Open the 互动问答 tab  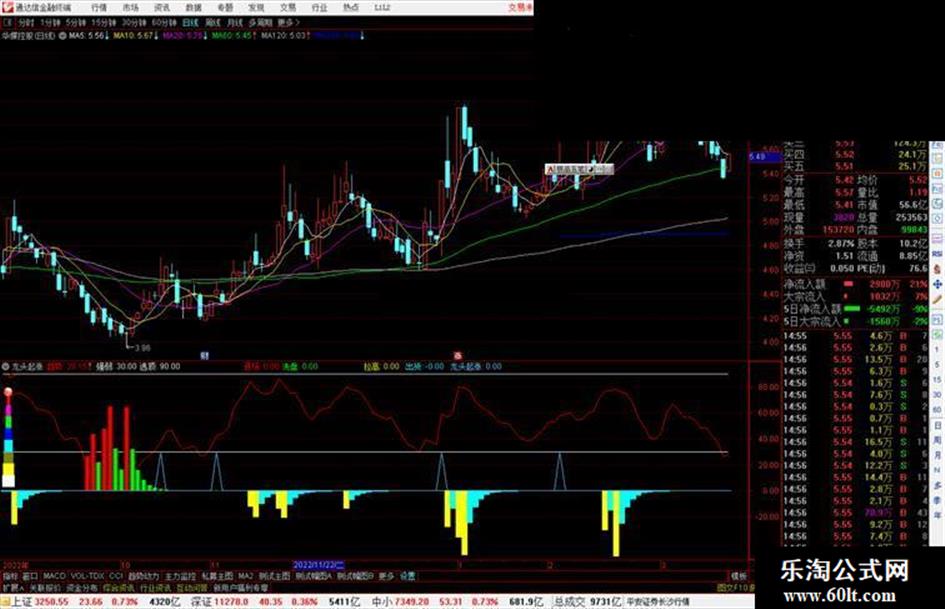pos(192,588)
